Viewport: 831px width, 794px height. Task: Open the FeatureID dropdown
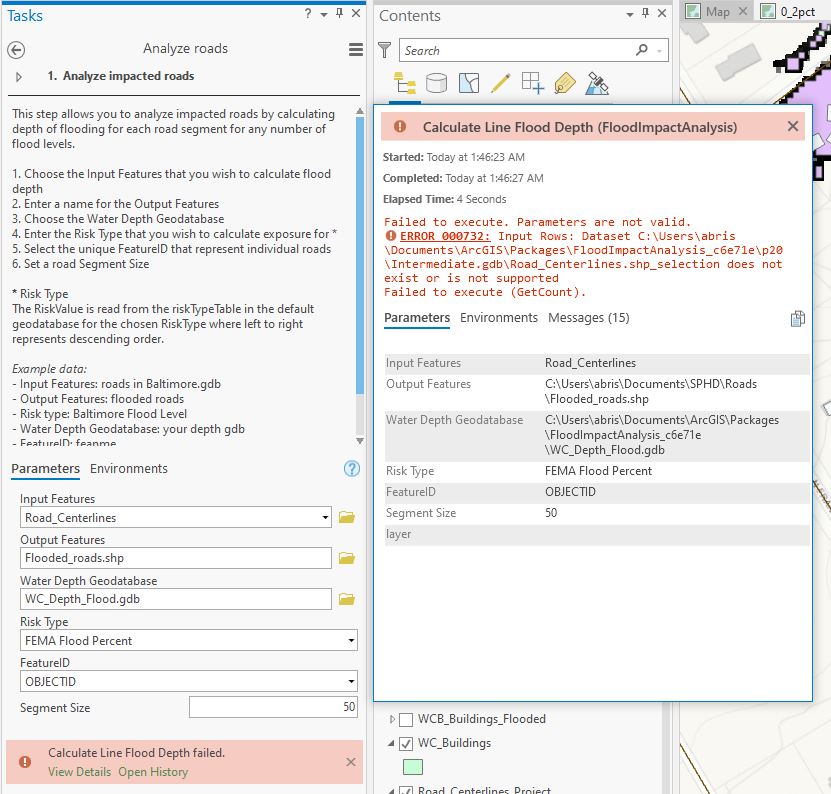point(351,680)
